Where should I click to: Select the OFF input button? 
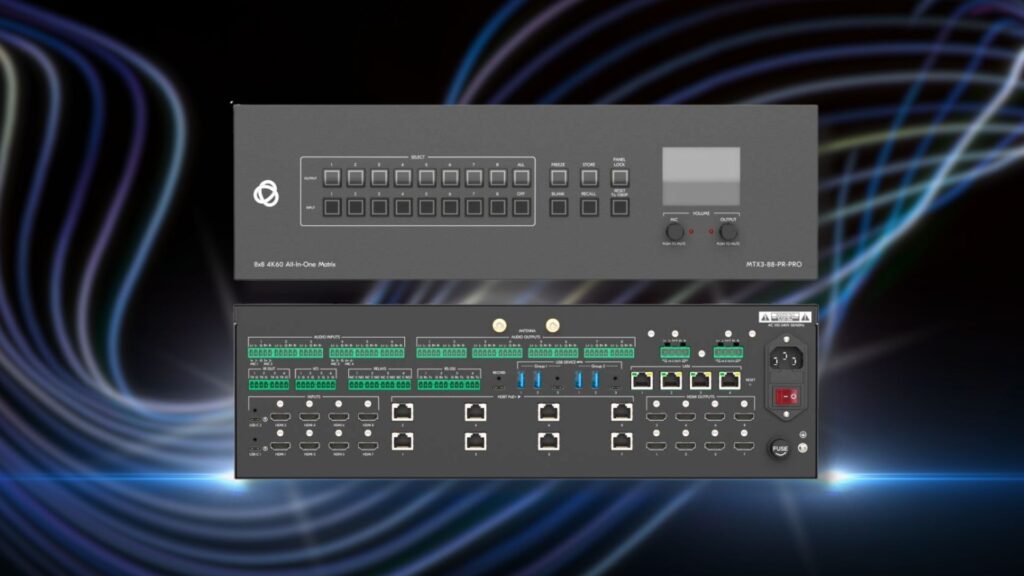coord(520,208)
